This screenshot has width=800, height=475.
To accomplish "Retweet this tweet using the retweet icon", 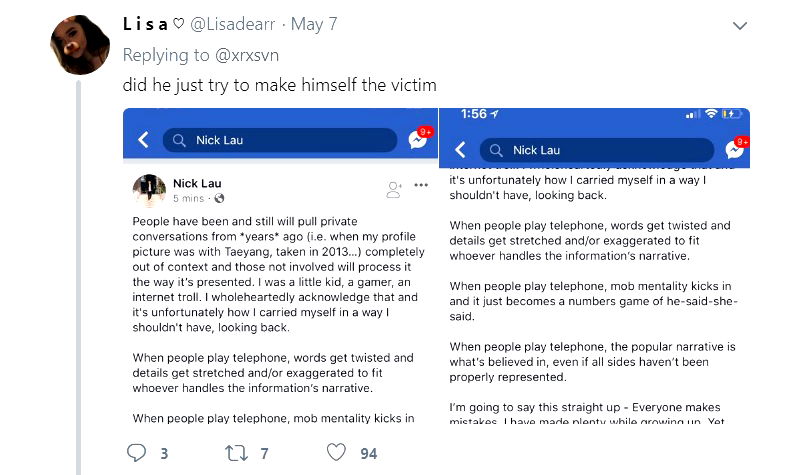I will (x=236, y=453).
